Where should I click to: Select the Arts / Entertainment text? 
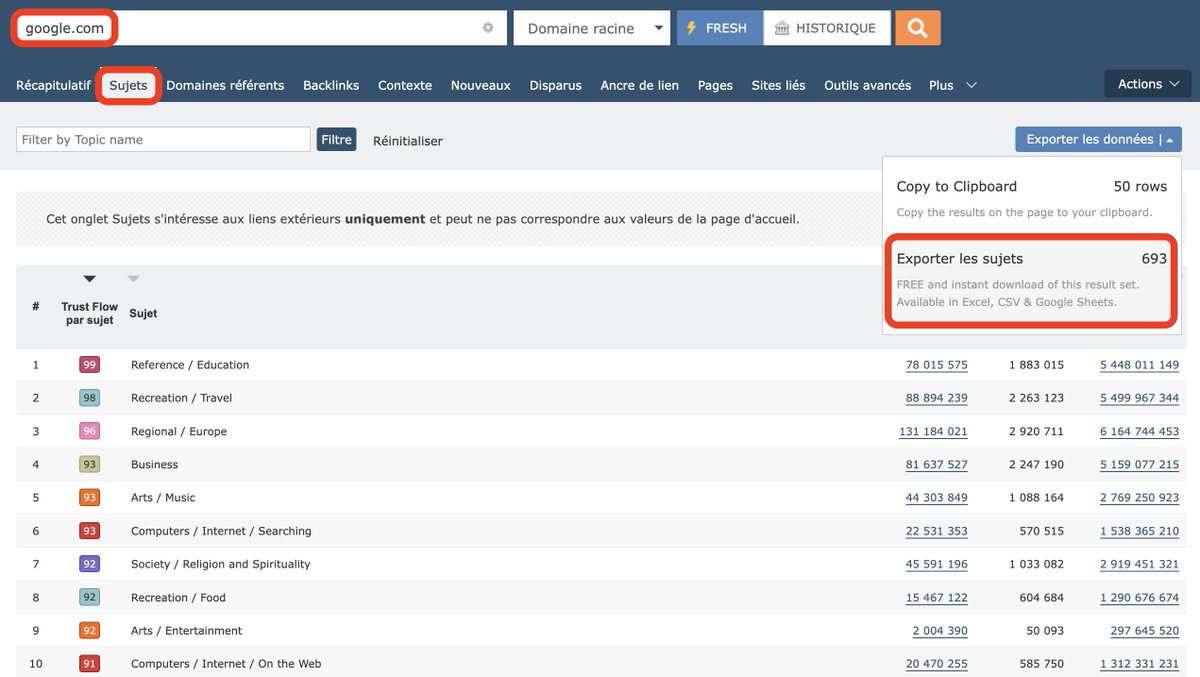(186, 631)
